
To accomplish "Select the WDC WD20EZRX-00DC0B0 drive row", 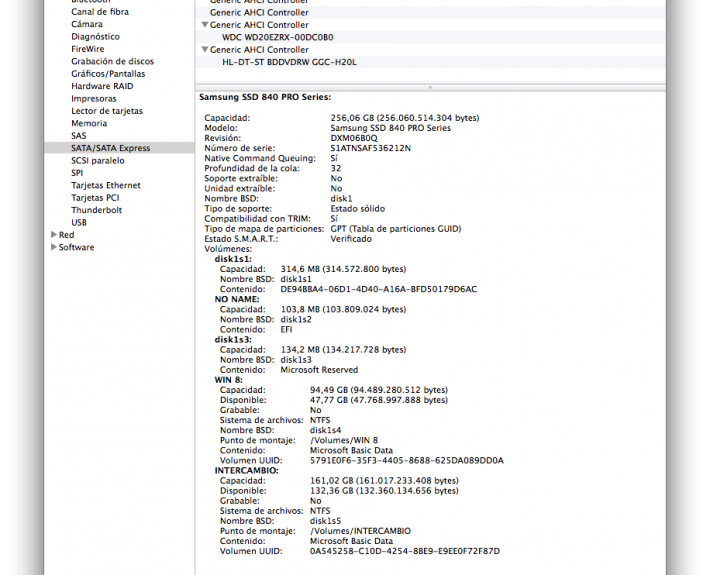I will 430,37.
